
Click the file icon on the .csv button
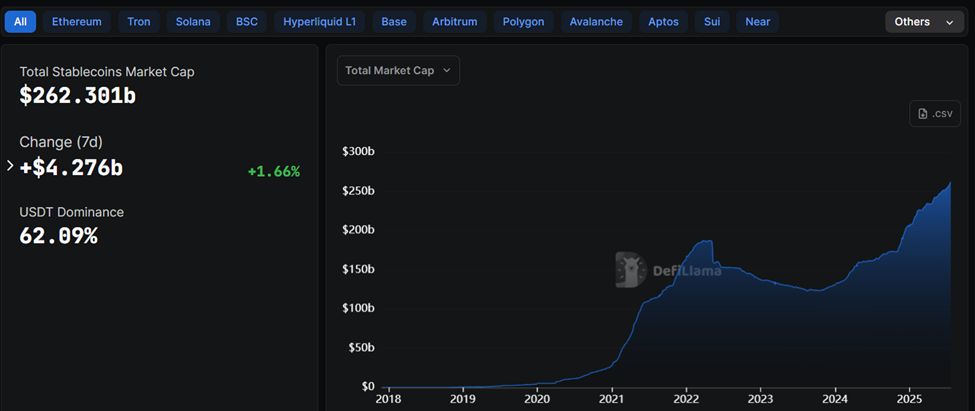[x=923, y=114]
